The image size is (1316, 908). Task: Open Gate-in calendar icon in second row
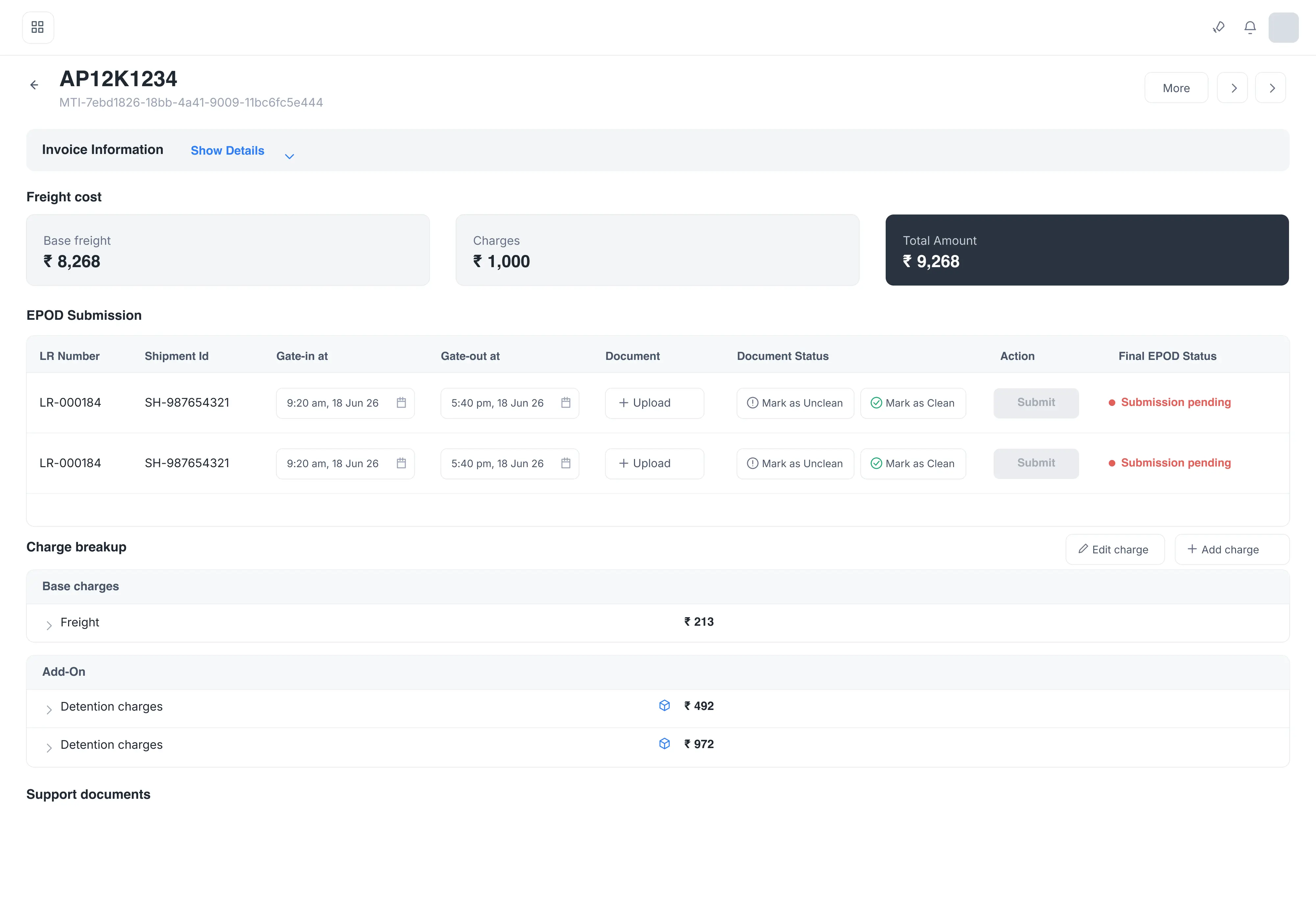(401, 463)
